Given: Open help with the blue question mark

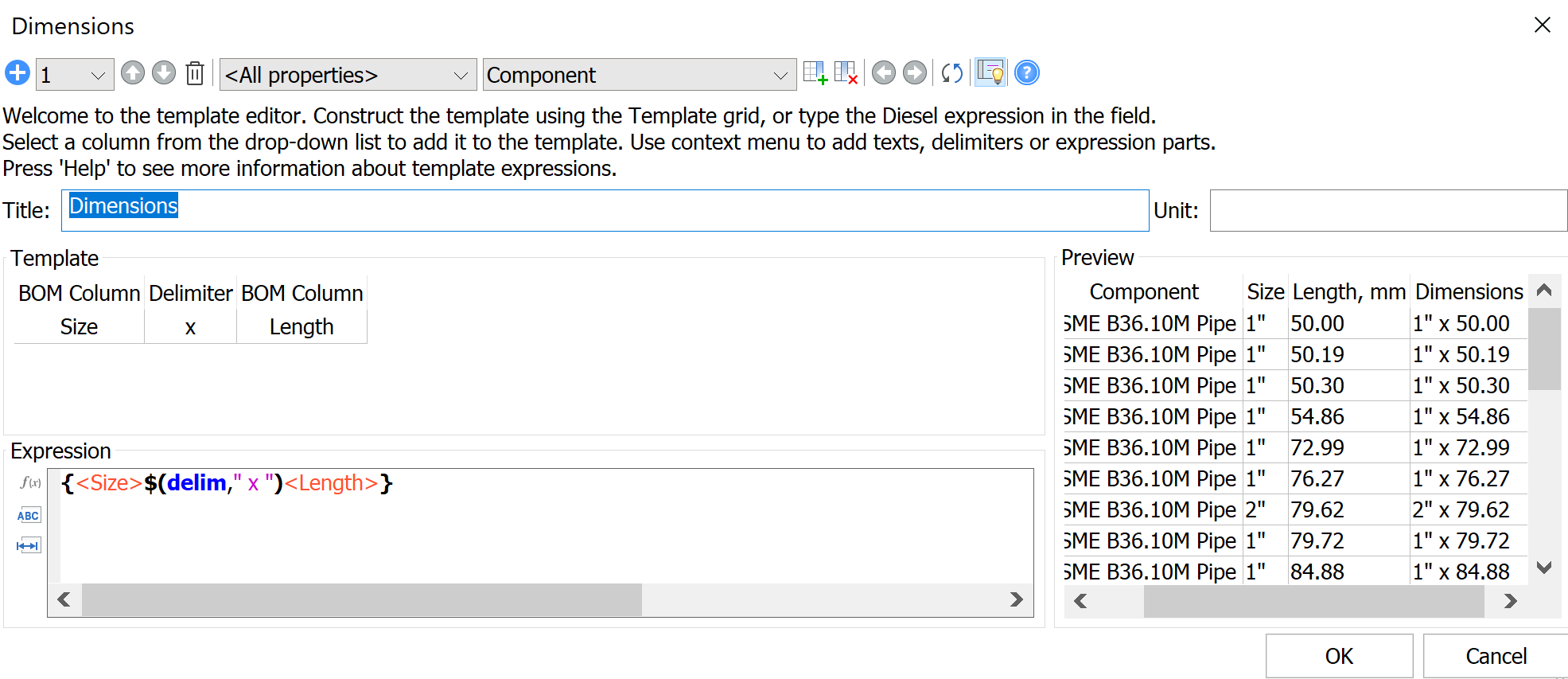Looking at the screenshot, I should (1026, 73).
